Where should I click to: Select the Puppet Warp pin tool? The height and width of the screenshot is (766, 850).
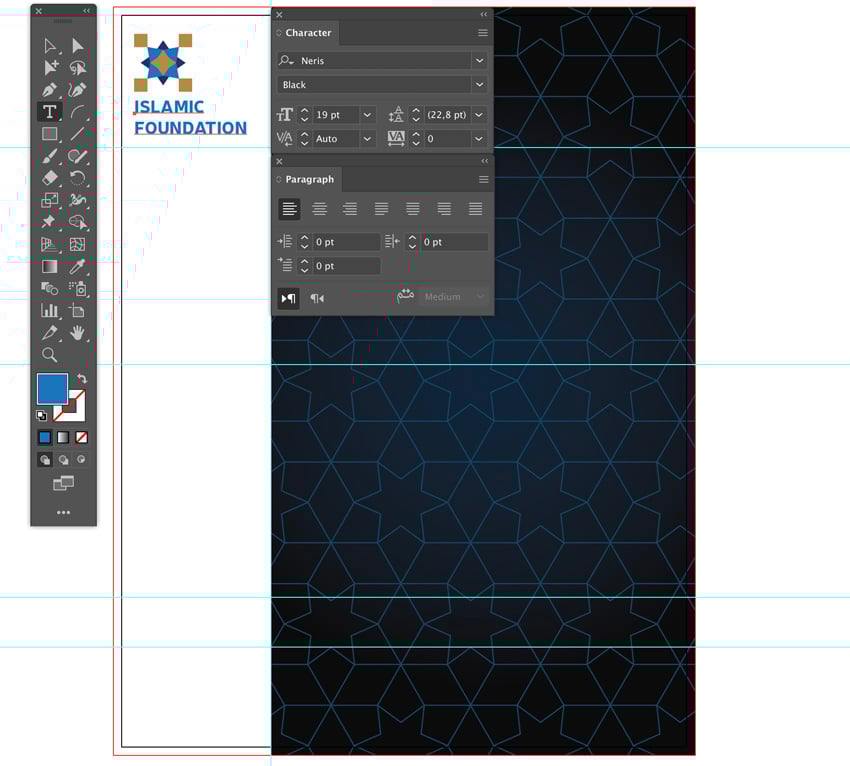(x=49, y=222)
